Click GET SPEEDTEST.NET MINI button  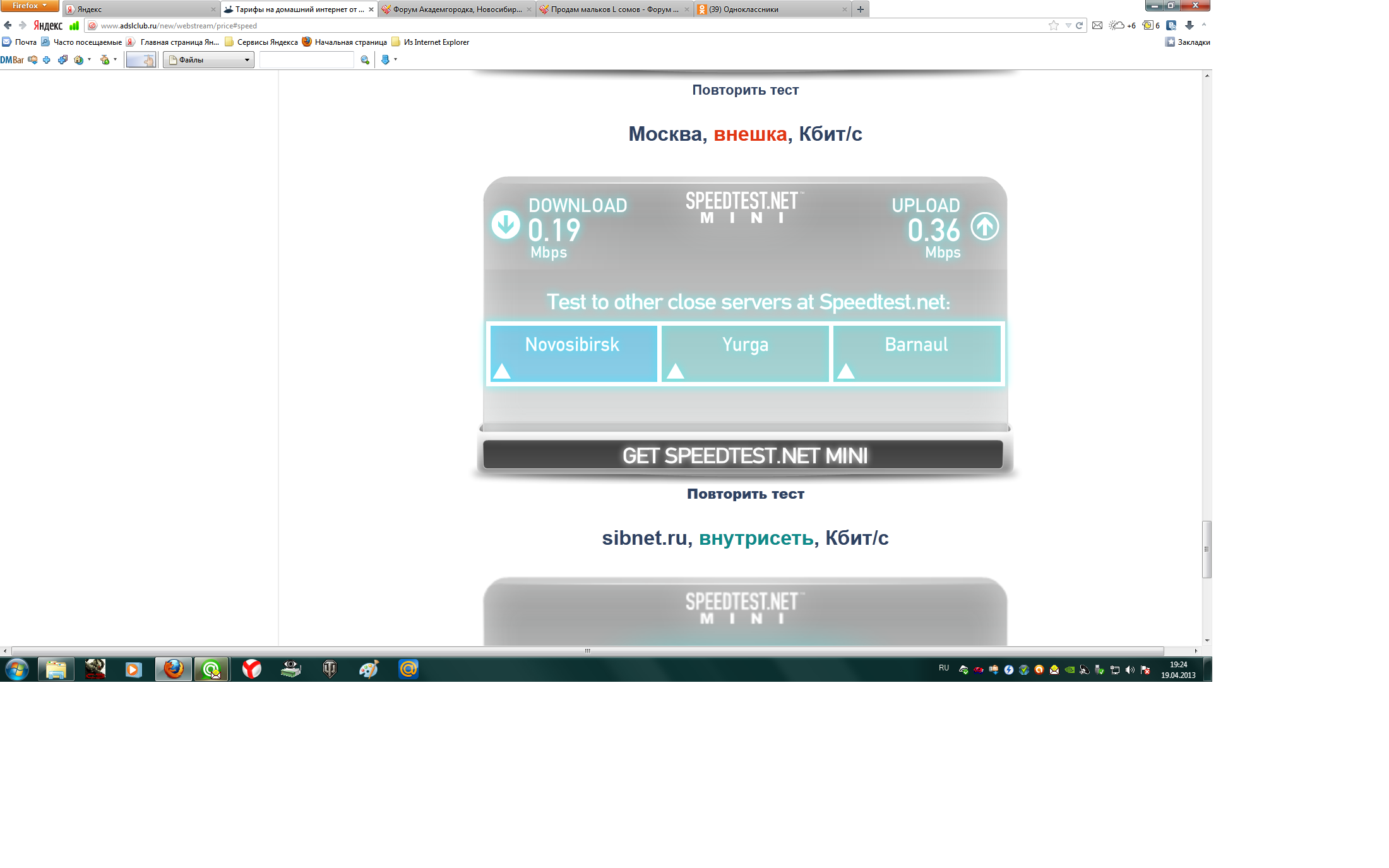point(743,455)
